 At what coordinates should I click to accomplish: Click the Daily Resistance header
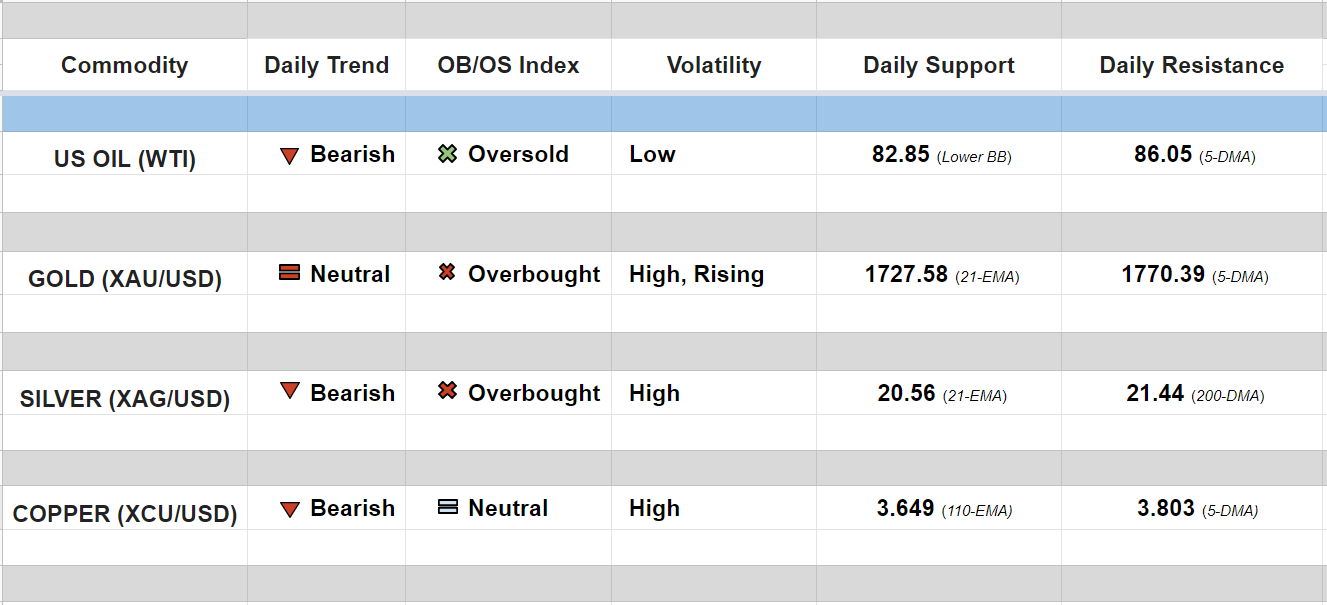(1191, 66)
